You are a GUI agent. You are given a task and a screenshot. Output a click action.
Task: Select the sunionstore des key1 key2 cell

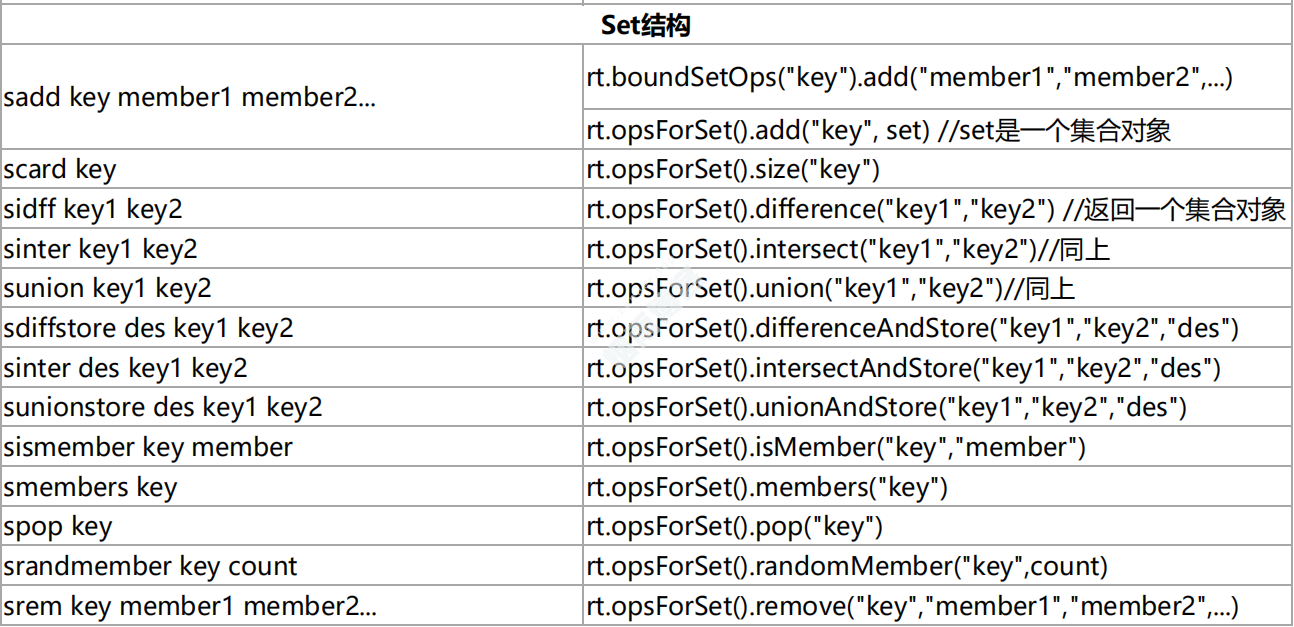pyautogui.click(x=163, y=408)
